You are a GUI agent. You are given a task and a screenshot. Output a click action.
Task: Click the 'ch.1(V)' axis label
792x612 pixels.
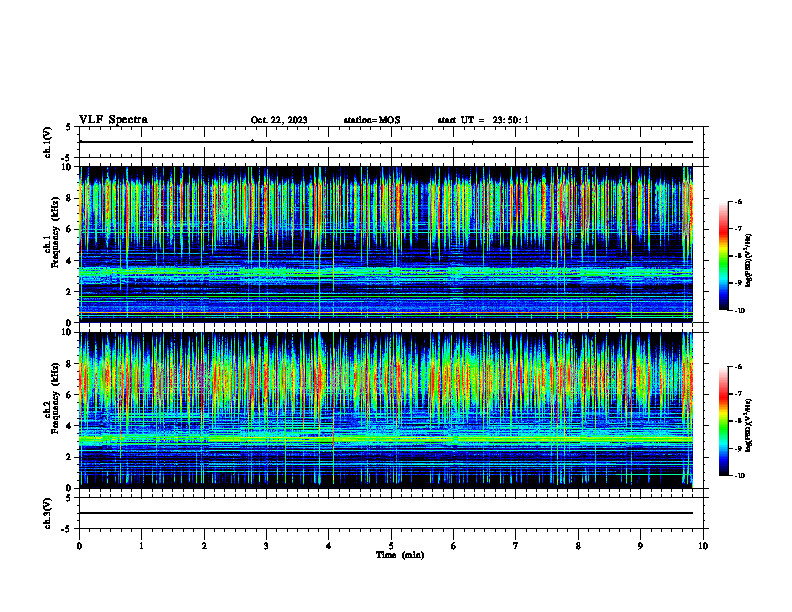tap(47, 142)
